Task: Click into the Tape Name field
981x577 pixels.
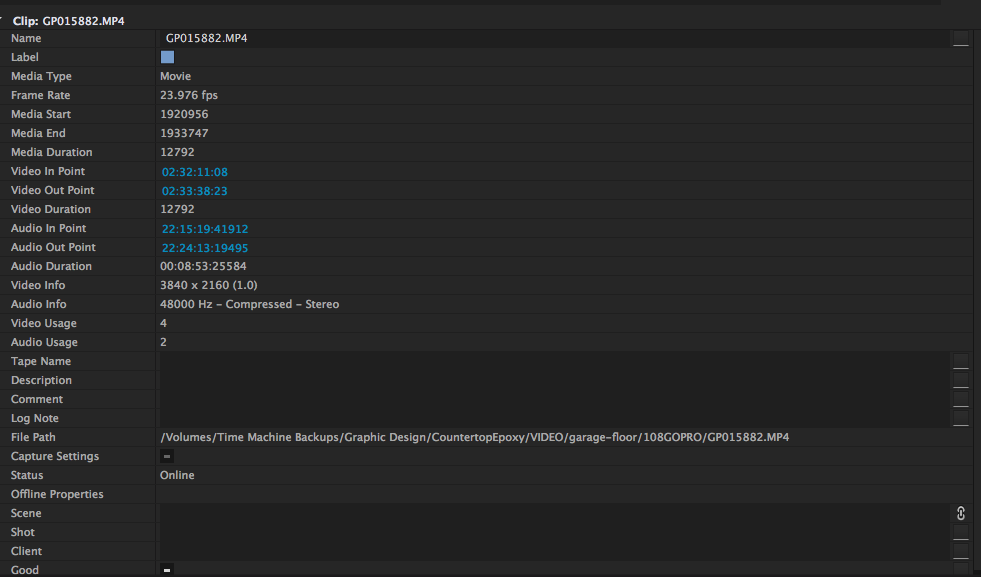Action: pos(554,361)
